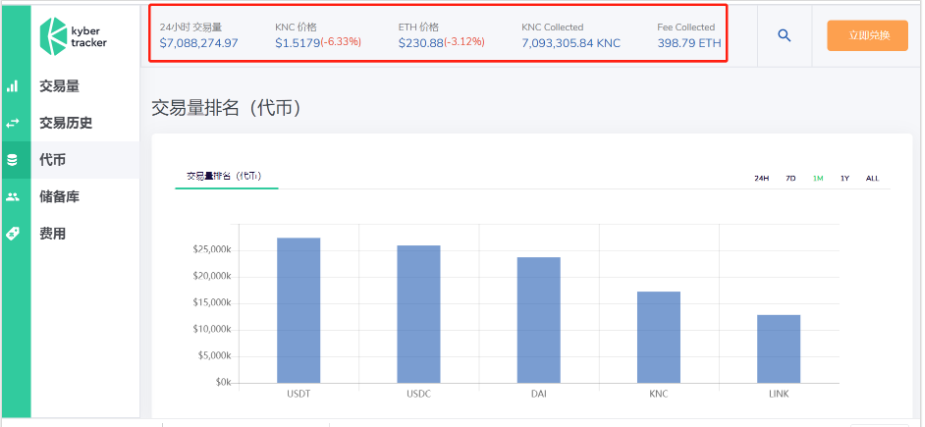Switch to the 交易量排名 (代币) chart tab
925x427 pixels.
pos(225,176)
